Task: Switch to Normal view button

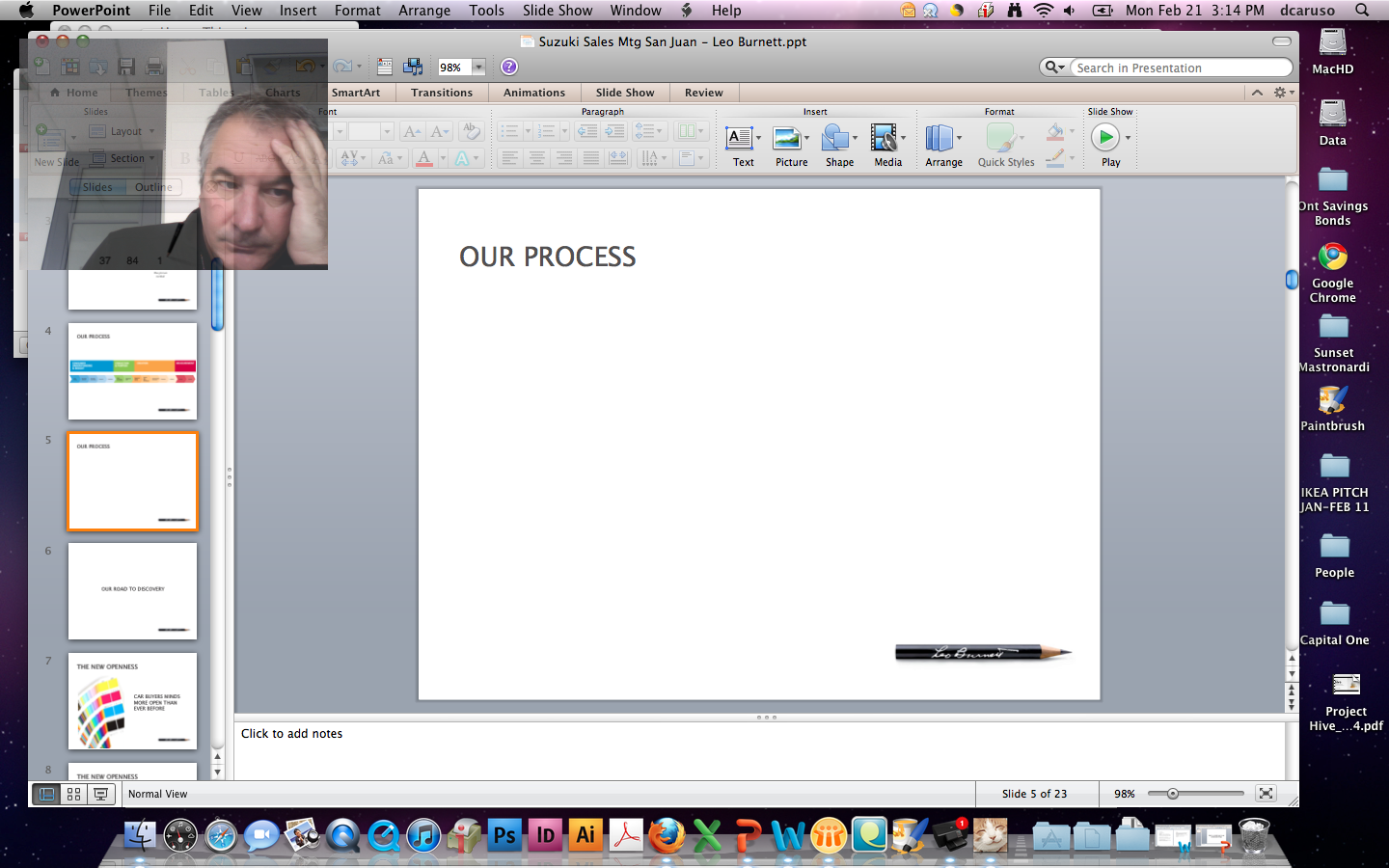Action: [46, 794]
